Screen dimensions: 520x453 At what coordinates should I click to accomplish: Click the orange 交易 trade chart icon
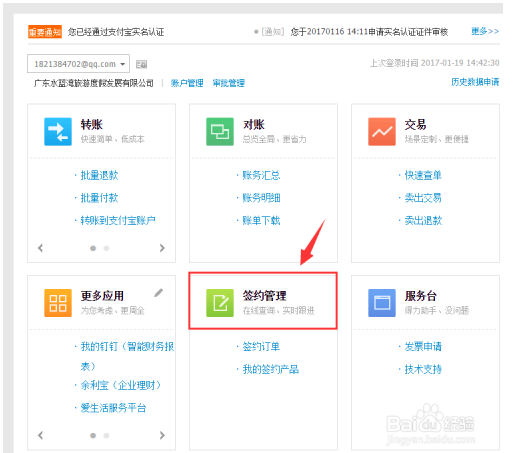point(382,131)
